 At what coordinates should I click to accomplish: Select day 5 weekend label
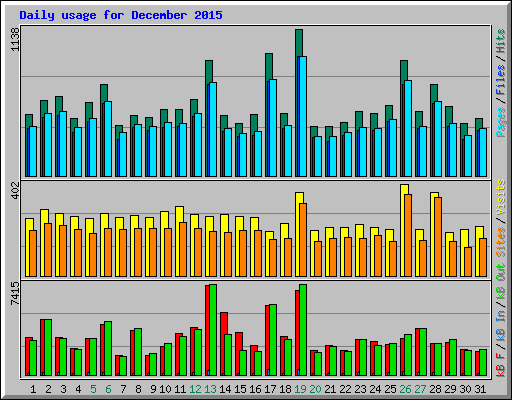click(x=93, y=389)
